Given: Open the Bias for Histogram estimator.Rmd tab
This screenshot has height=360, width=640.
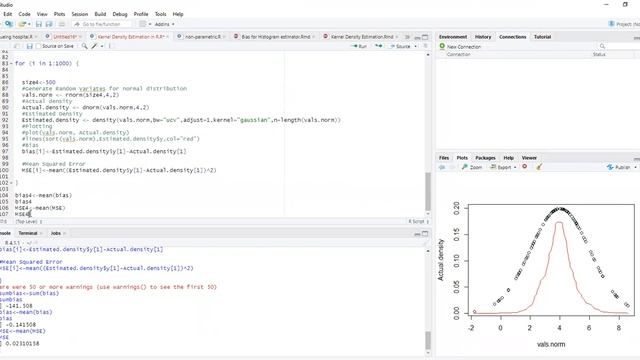Looking at the screenshot, I should pos(276,37).
